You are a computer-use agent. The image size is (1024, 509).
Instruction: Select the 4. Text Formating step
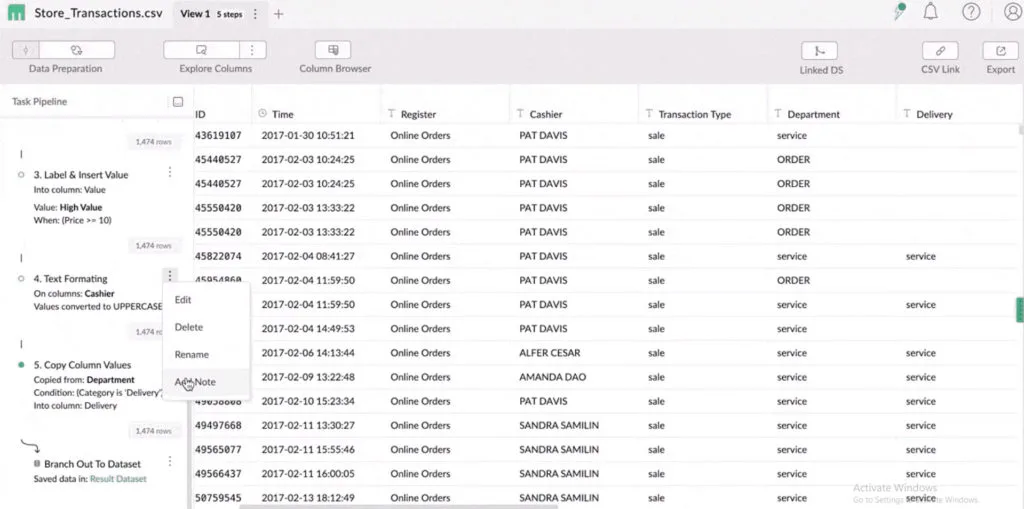[x=71, y=278]
